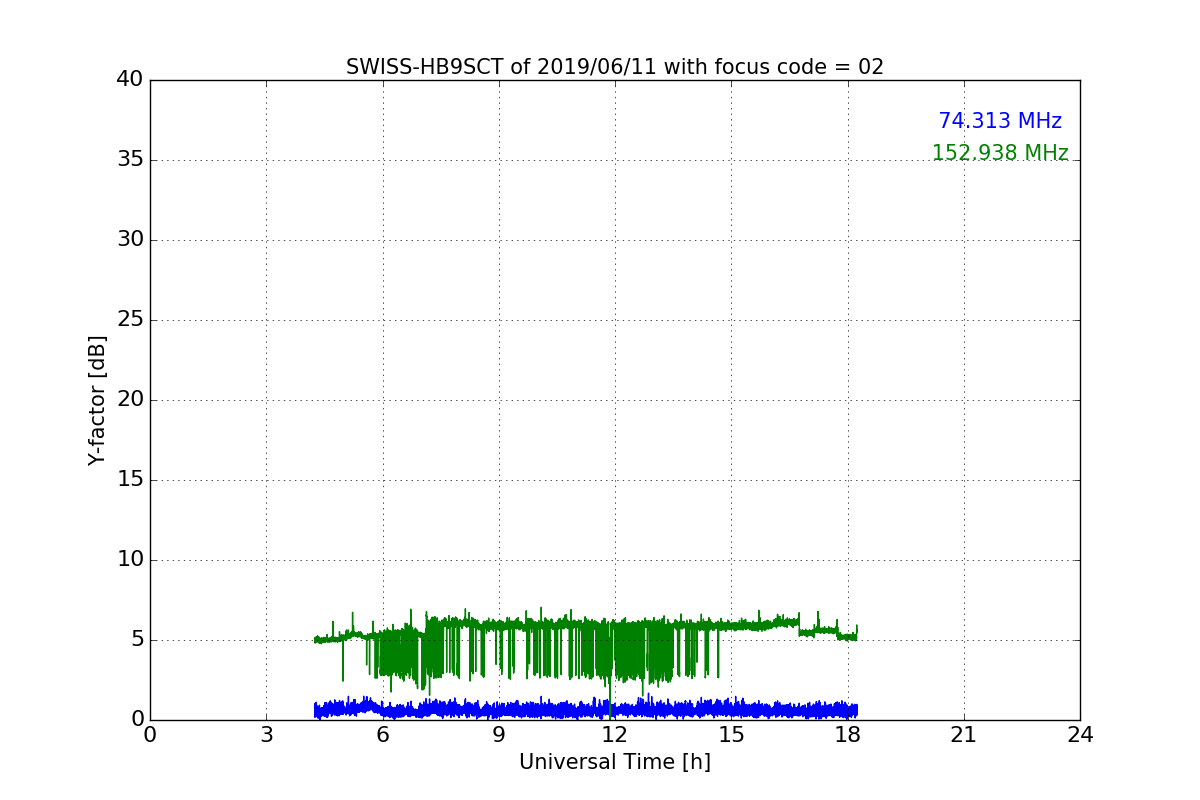This screenshot has height=800, width=1200.
Task: Click x-axis tick label 12
Action: pyautogui.click(x=615, y=735)
